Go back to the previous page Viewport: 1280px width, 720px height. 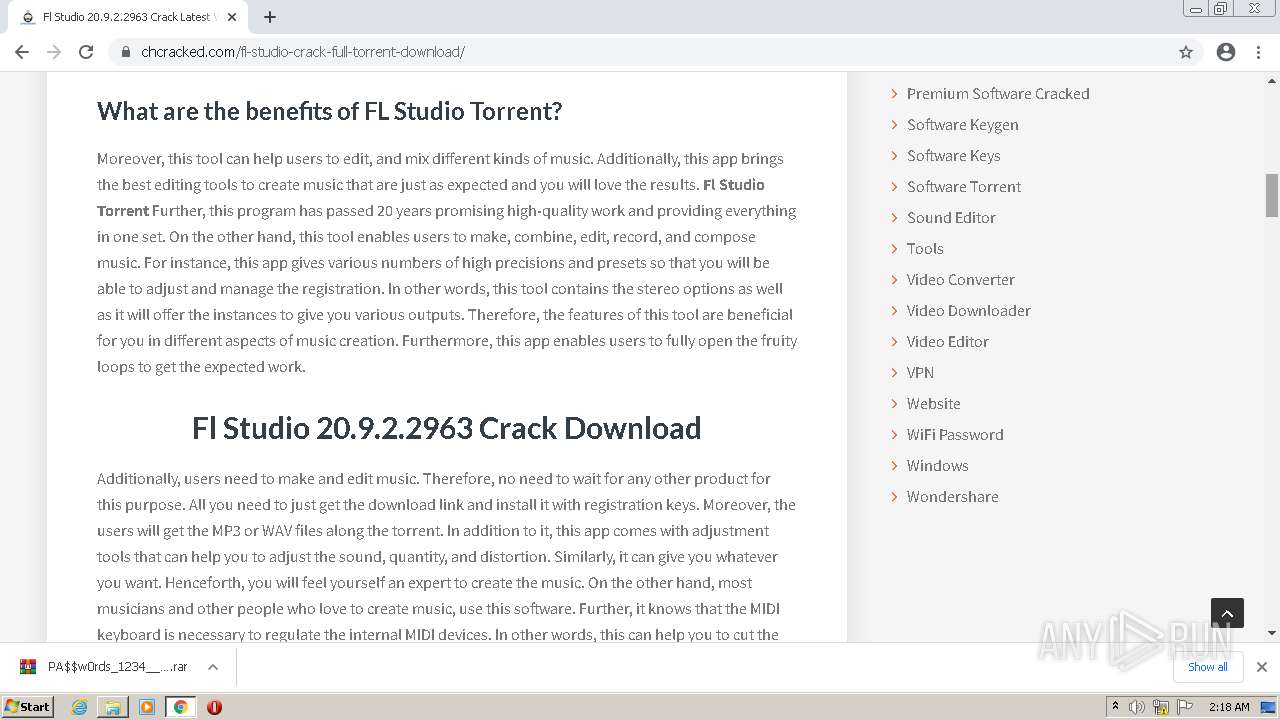[x=22, y=52]
